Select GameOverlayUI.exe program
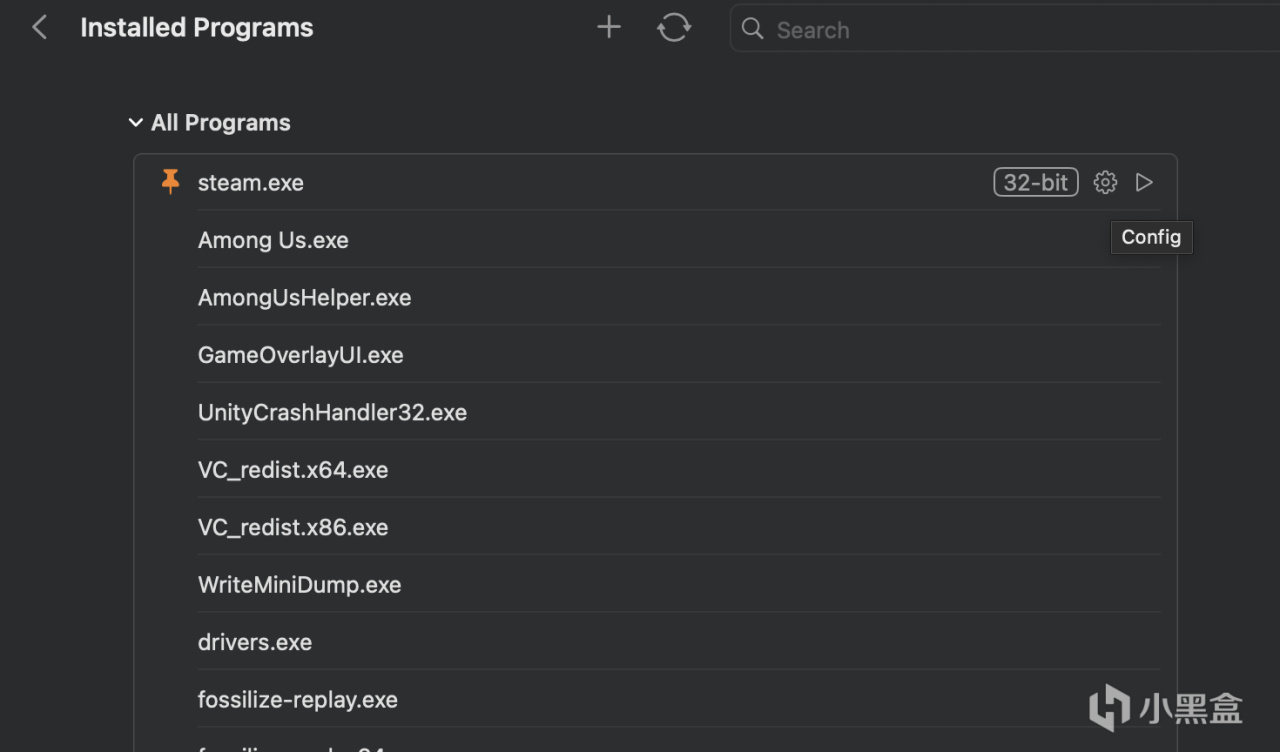 click(300, 355)
